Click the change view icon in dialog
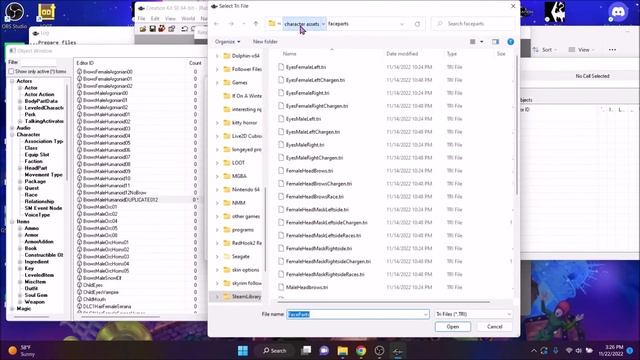The image size is (640, 360). point(473,42)
